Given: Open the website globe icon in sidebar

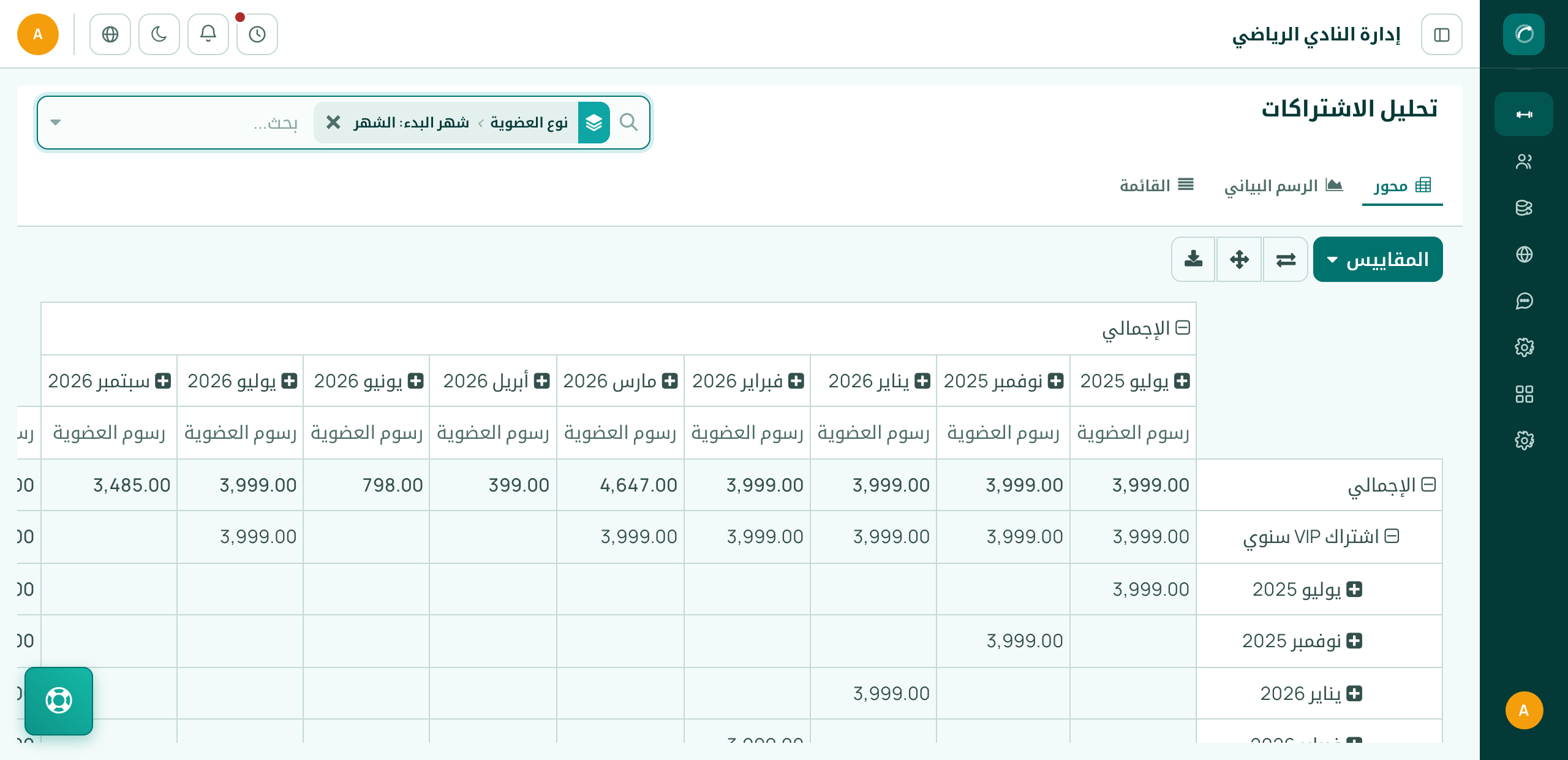Looking at the screenshot, I should pyautogui.click(x=1523, y=254).
